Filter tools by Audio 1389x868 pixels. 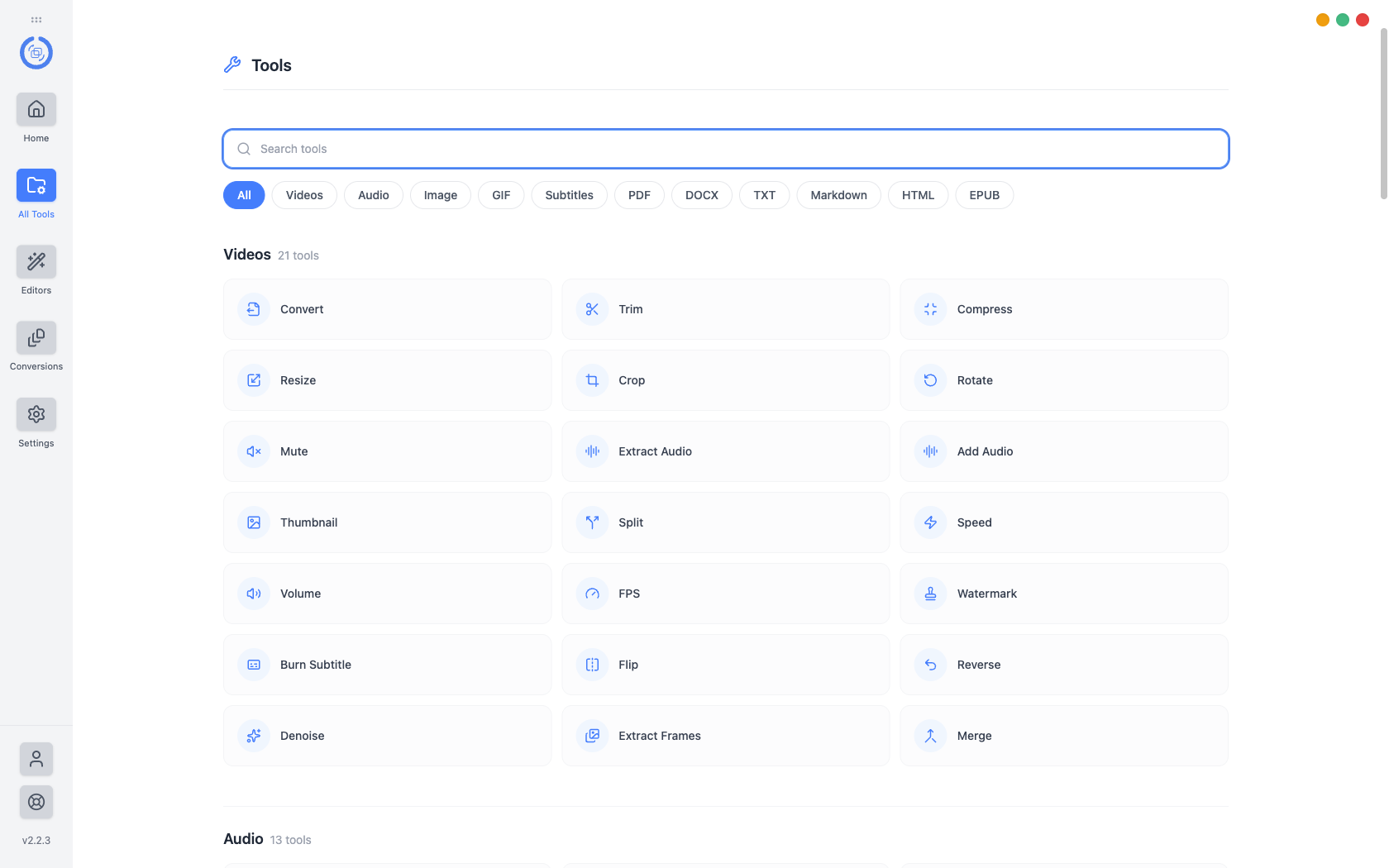[x=374, y=195]
